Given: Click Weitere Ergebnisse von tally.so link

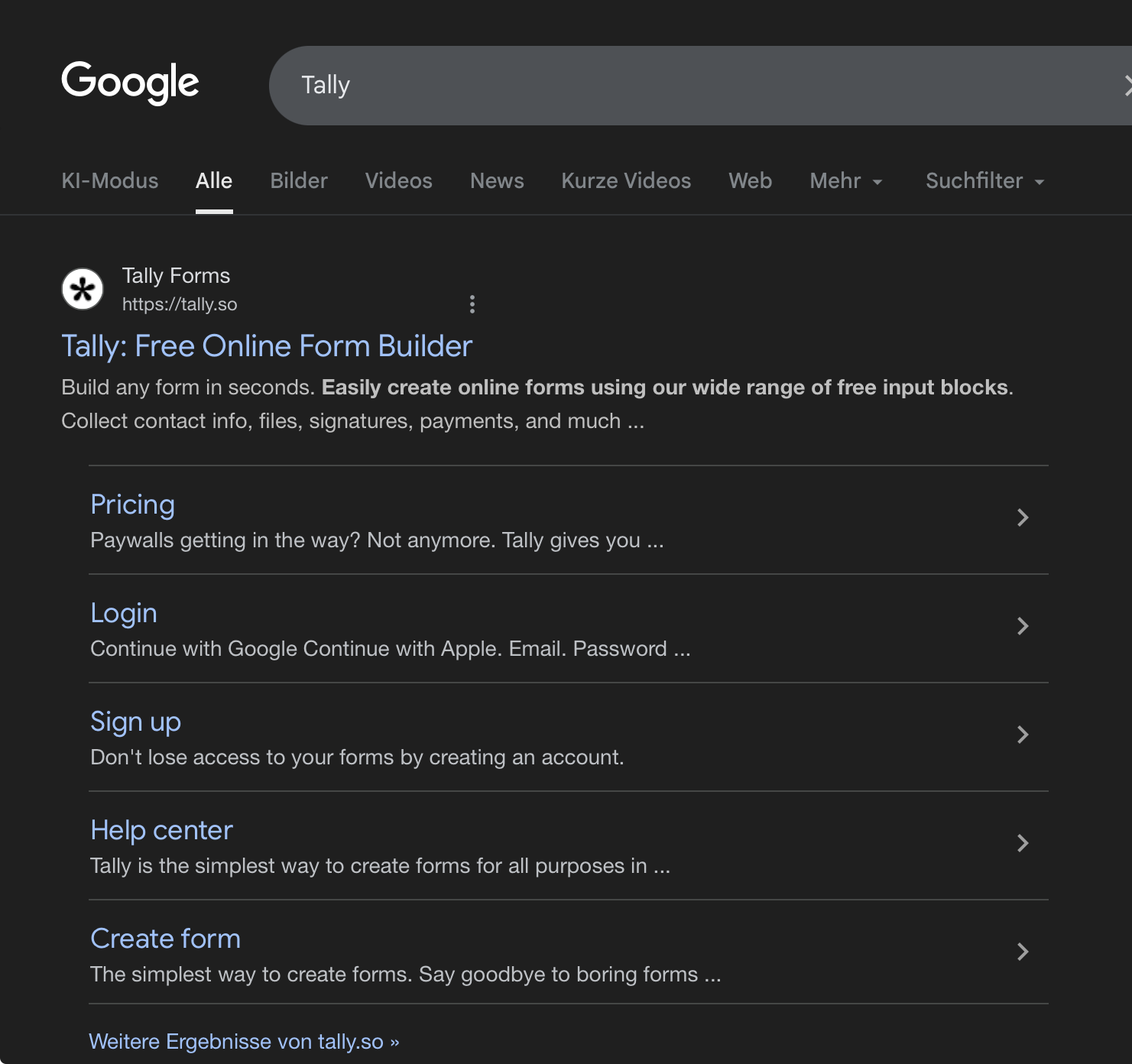Looking at the screenshot, I should point(244,1042).
